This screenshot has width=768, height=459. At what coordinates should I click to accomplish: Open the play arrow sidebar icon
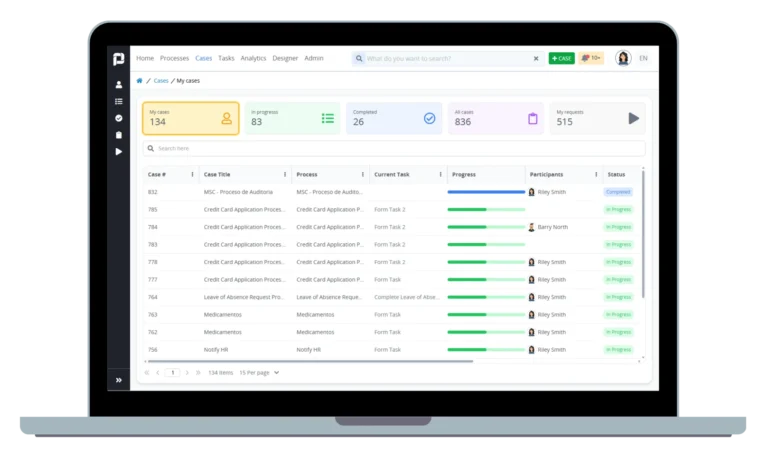coord(119,151)
